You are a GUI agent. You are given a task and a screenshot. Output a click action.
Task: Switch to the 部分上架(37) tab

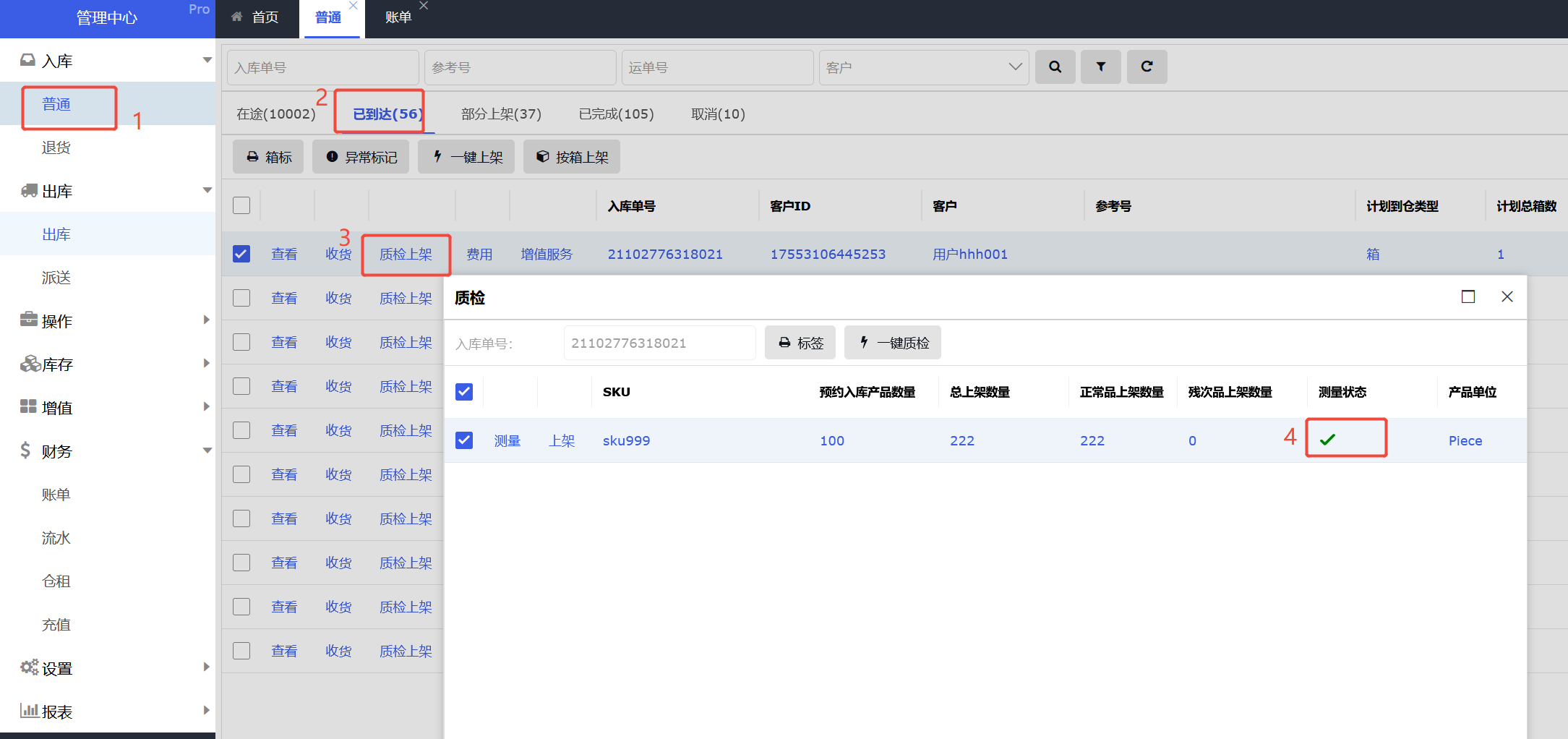point(501,114)
